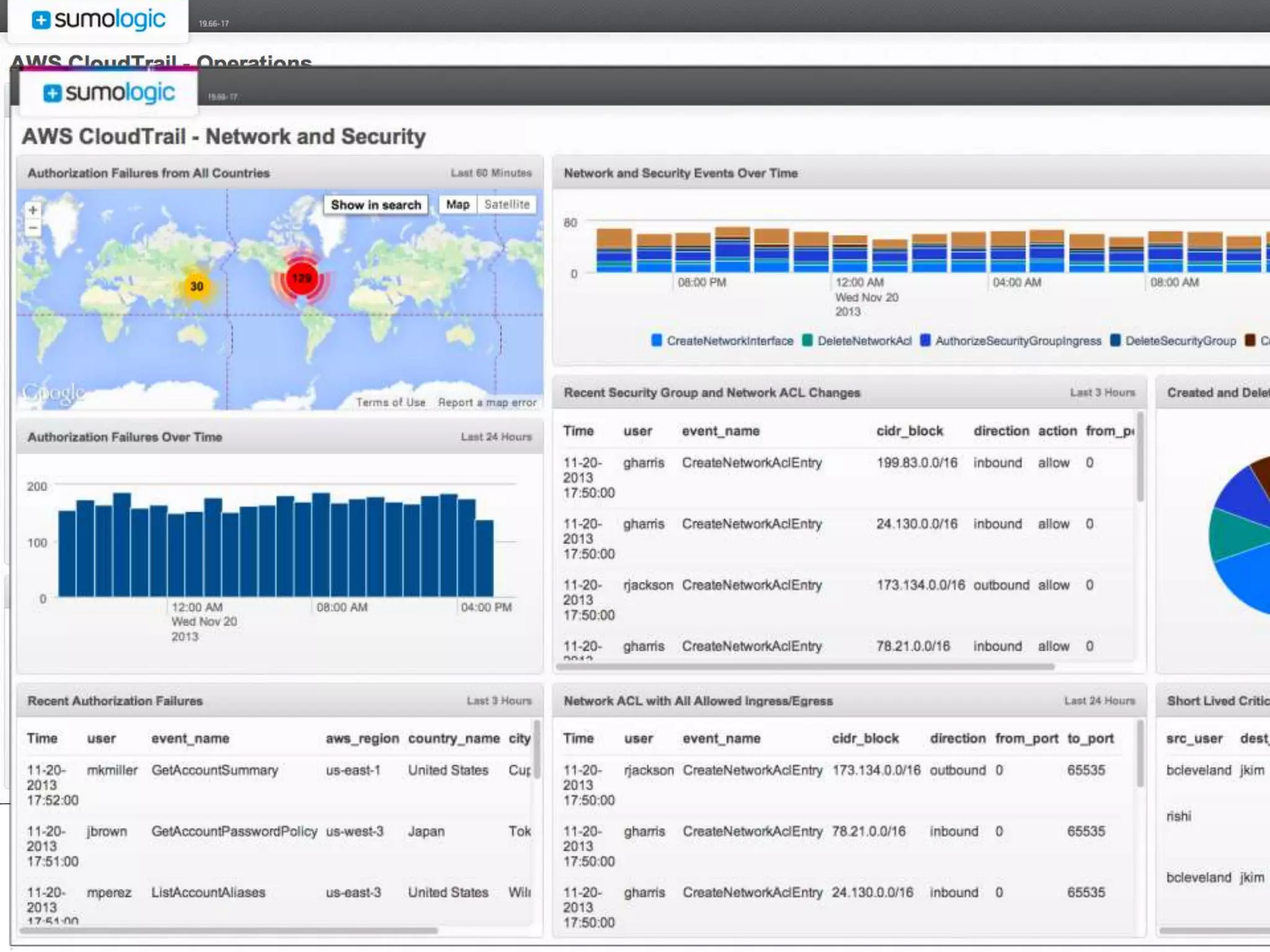The width and height of the screenshot is (1270, 952).
Task: Sort by cidr_block column in Security Group Changes
Action: tap(909, 431)
